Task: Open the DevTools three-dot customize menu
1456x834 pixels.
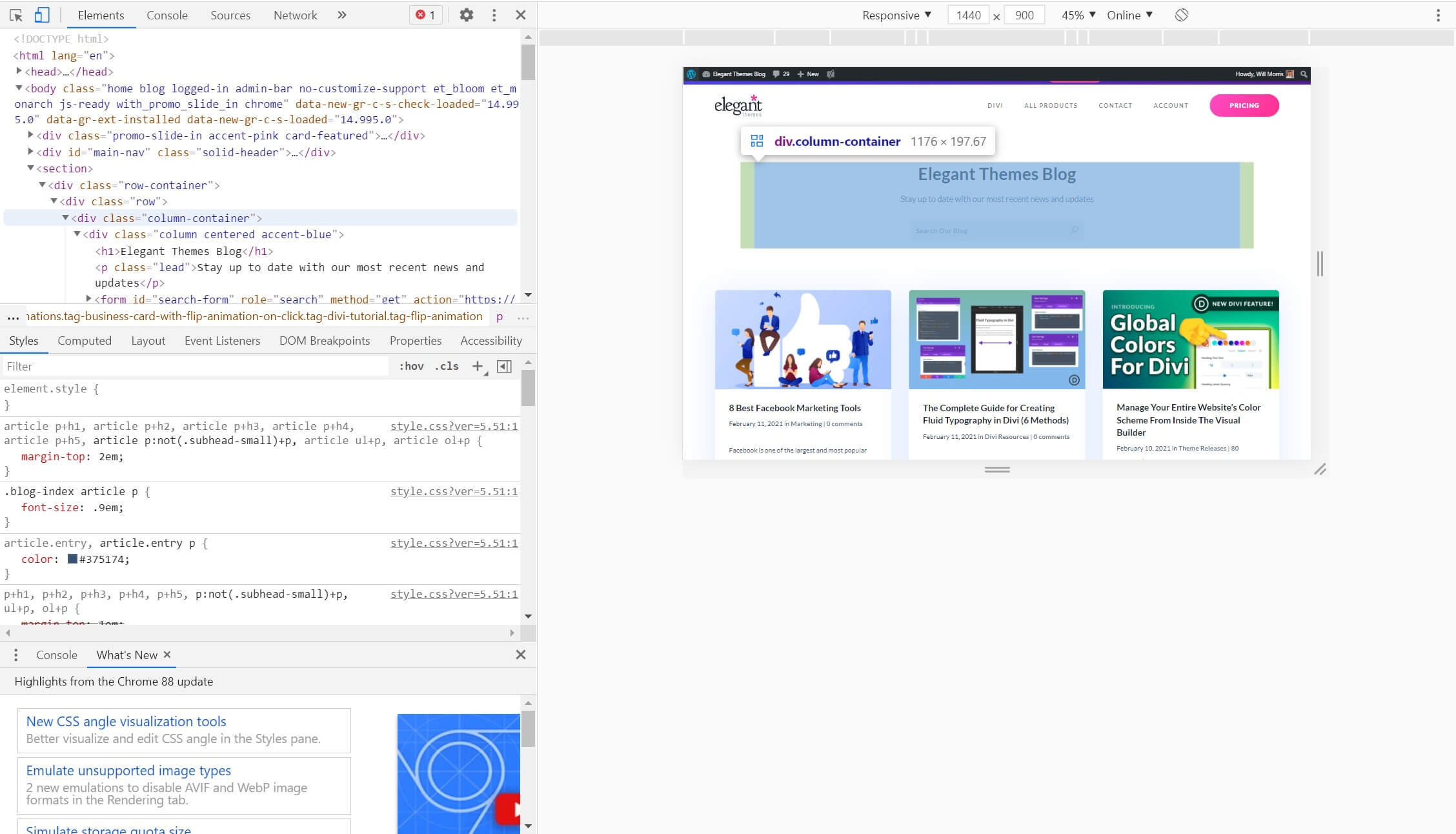Action: pyautogui.click(x=494, y=14)
